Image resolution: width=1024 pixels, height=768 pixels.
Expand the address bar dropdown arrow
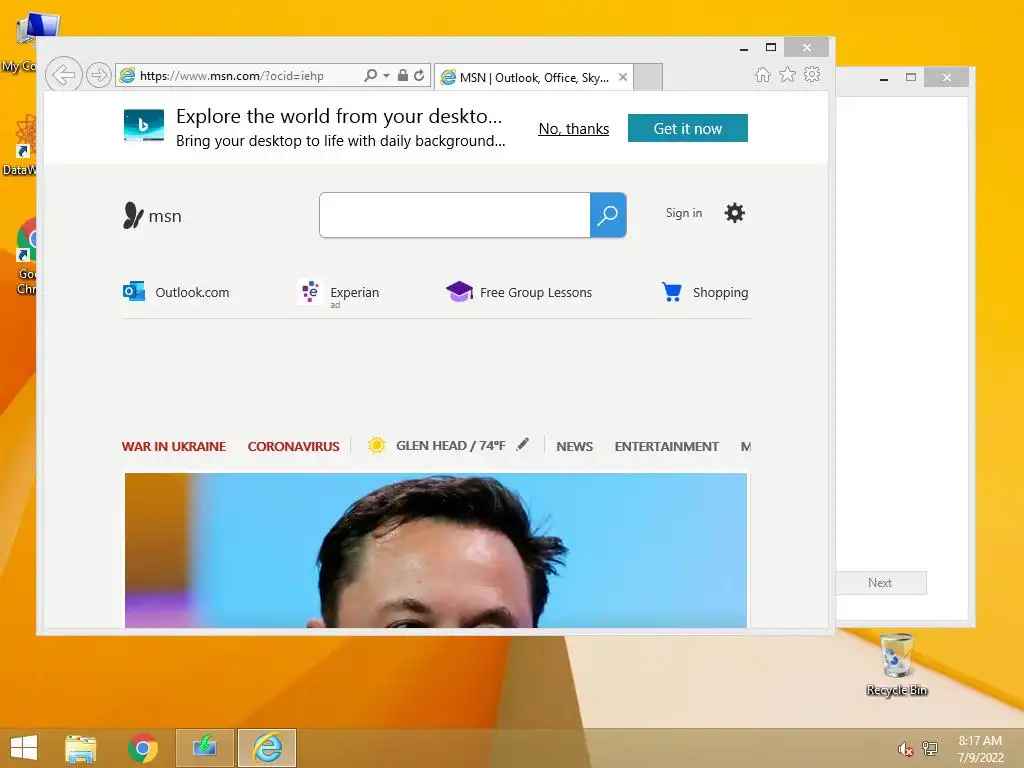pyautogui.click(x=387, y=76)
